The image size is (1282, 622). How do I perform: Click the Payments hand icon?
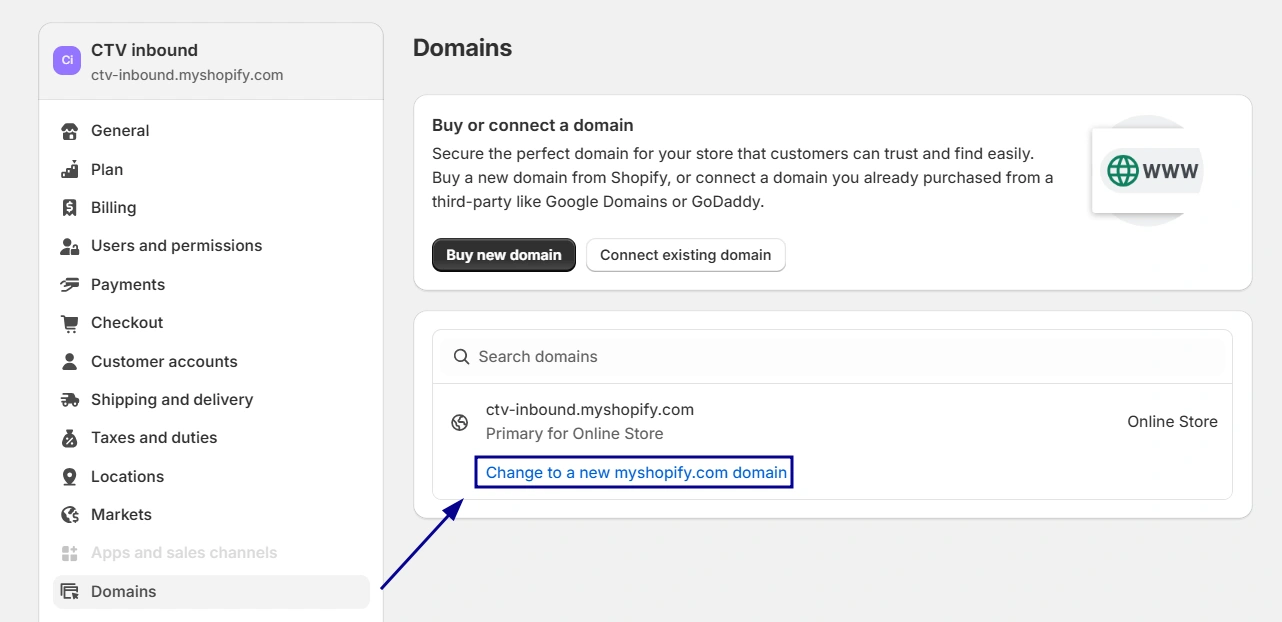[69, 285]
